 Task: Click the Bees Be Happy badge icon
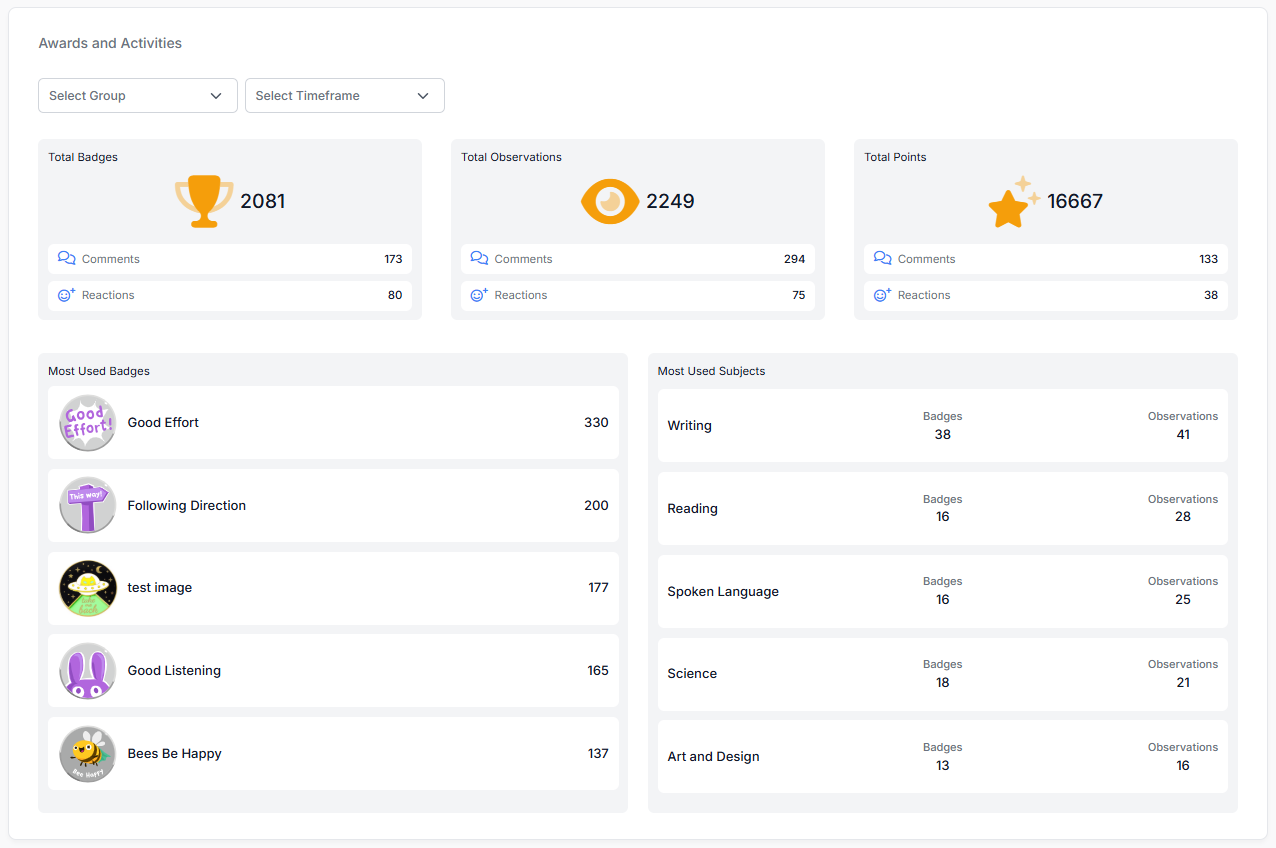click(88, 754)
